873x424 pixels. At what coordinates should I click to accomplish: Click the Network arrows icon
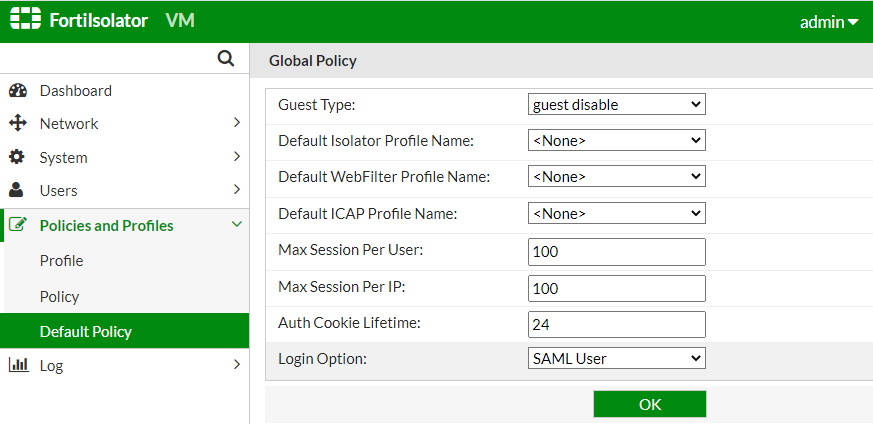point(18,123)
